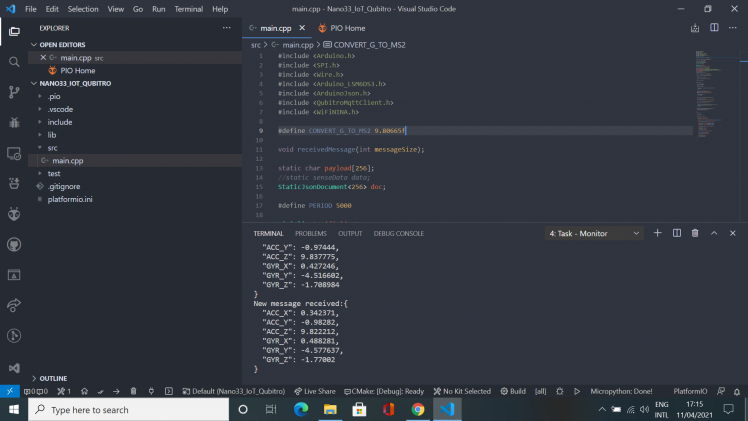Add a new terminal with plus icon
Viewport: 748px width, 421px height.
658,233
